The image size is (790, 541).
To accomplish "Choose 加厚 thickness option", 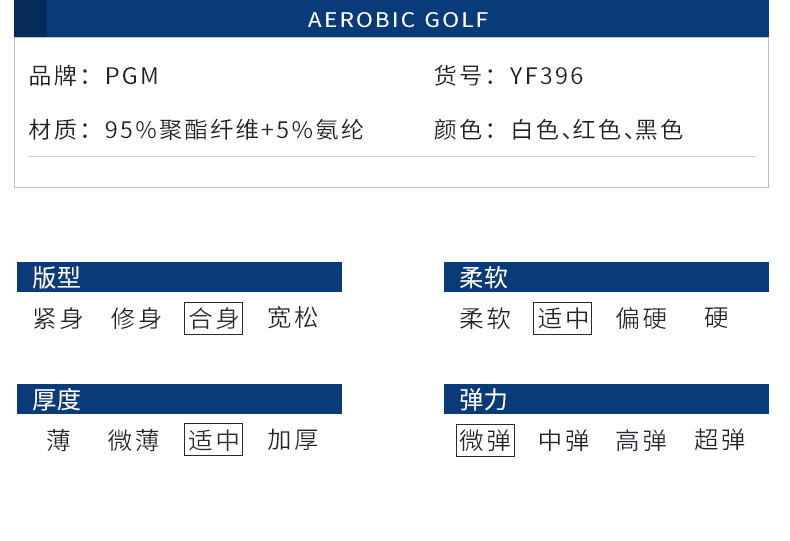I will point(293,440).
